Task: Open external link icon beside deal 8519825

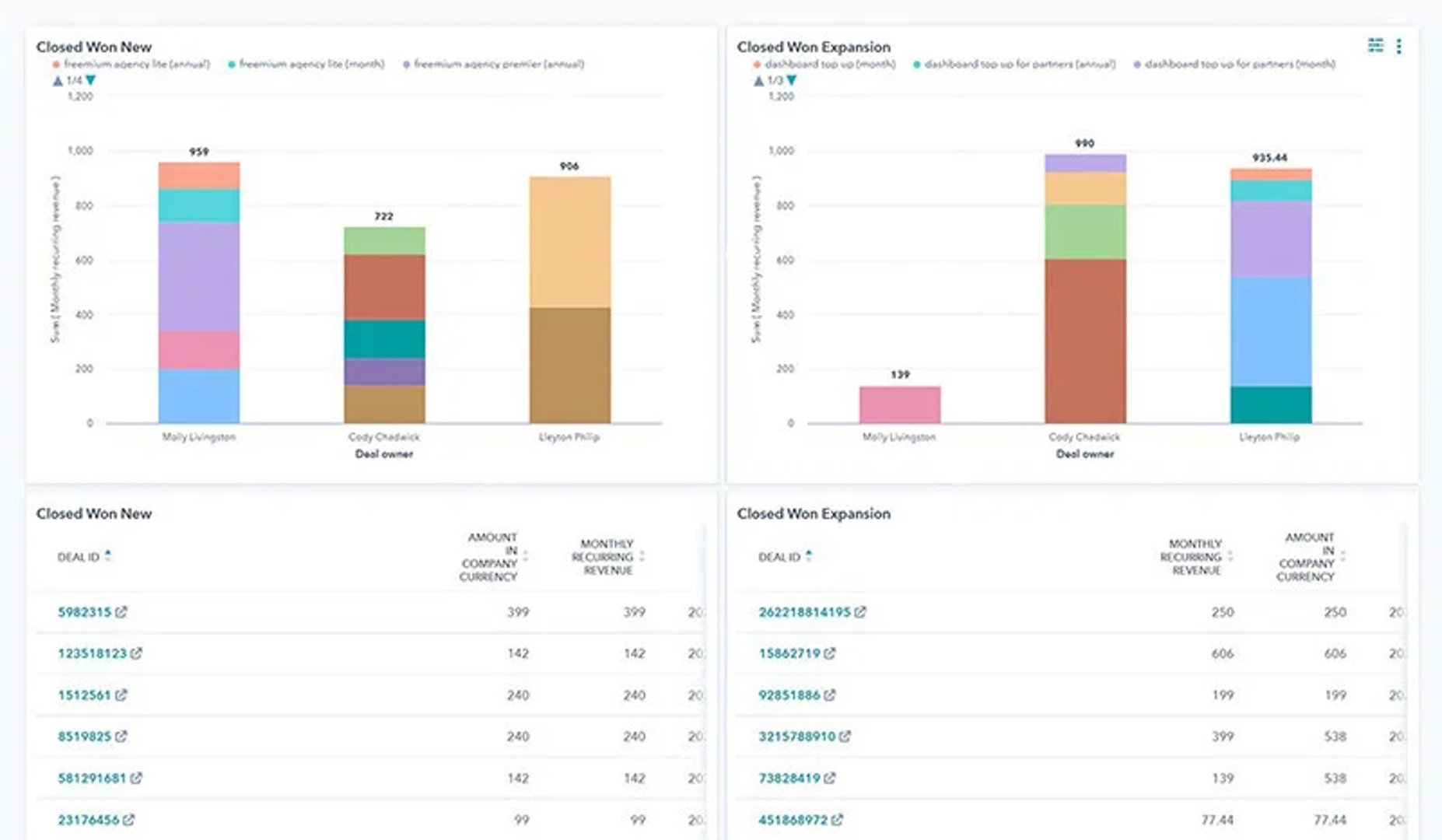Action: coord(121,736)
